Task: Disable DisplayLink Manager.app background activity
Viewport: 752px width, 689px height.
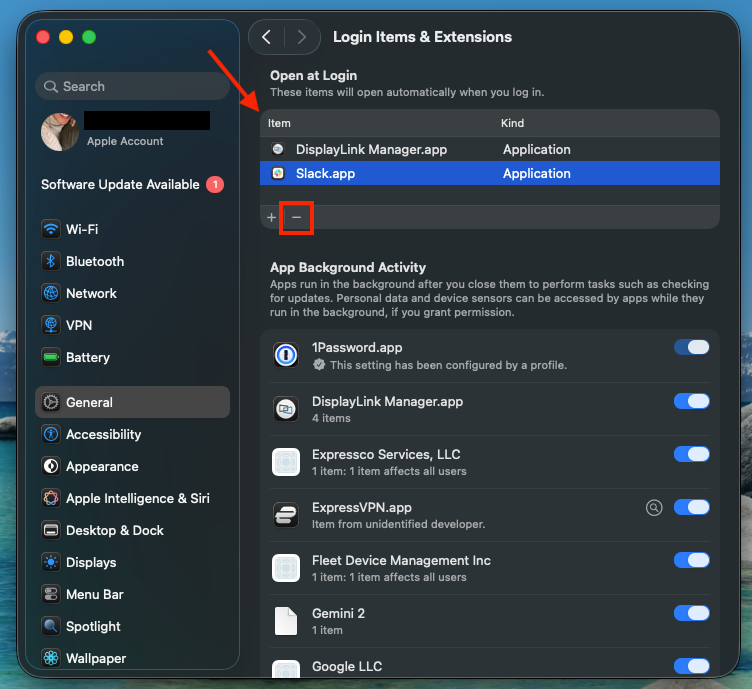Action: (692, 401)
